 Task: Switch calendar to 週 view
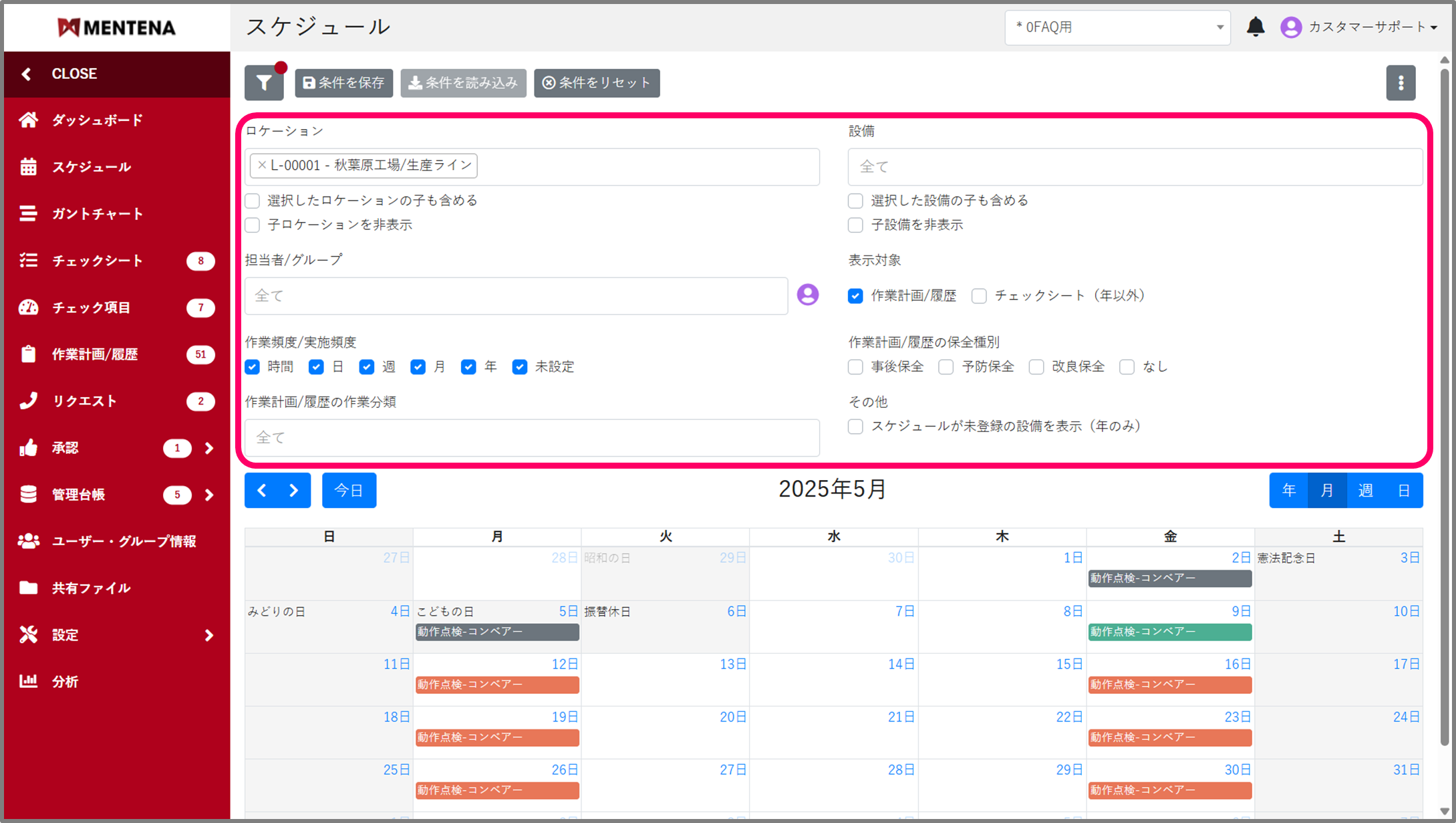[x=1365, y=491]
